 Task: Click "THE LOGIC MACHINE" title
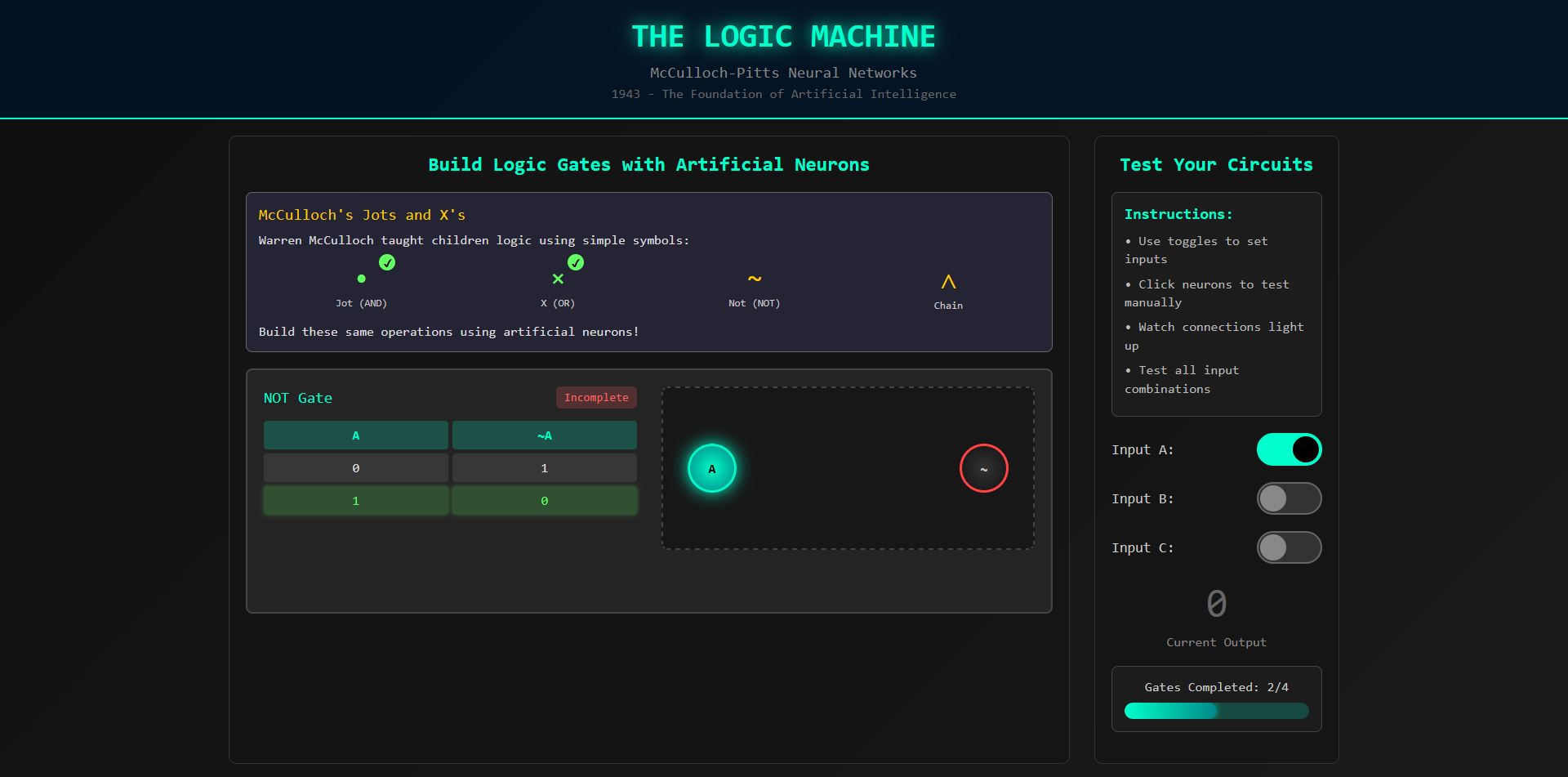click(x=784, y=37)
